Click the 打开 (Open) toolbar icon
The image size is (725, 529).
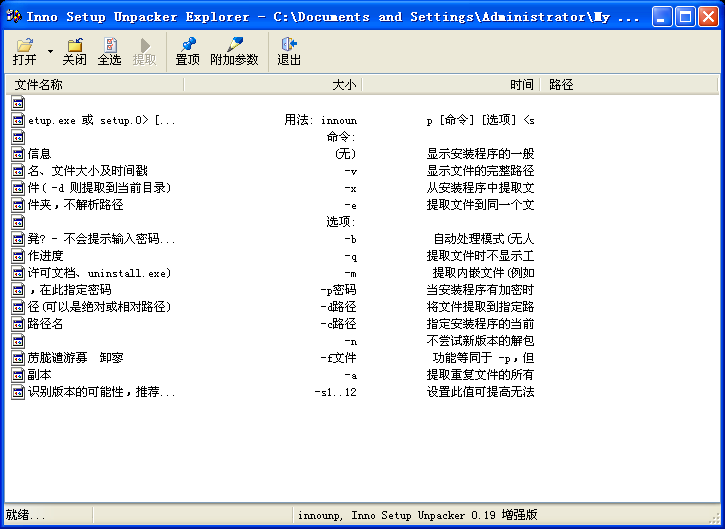coord(25,51)
